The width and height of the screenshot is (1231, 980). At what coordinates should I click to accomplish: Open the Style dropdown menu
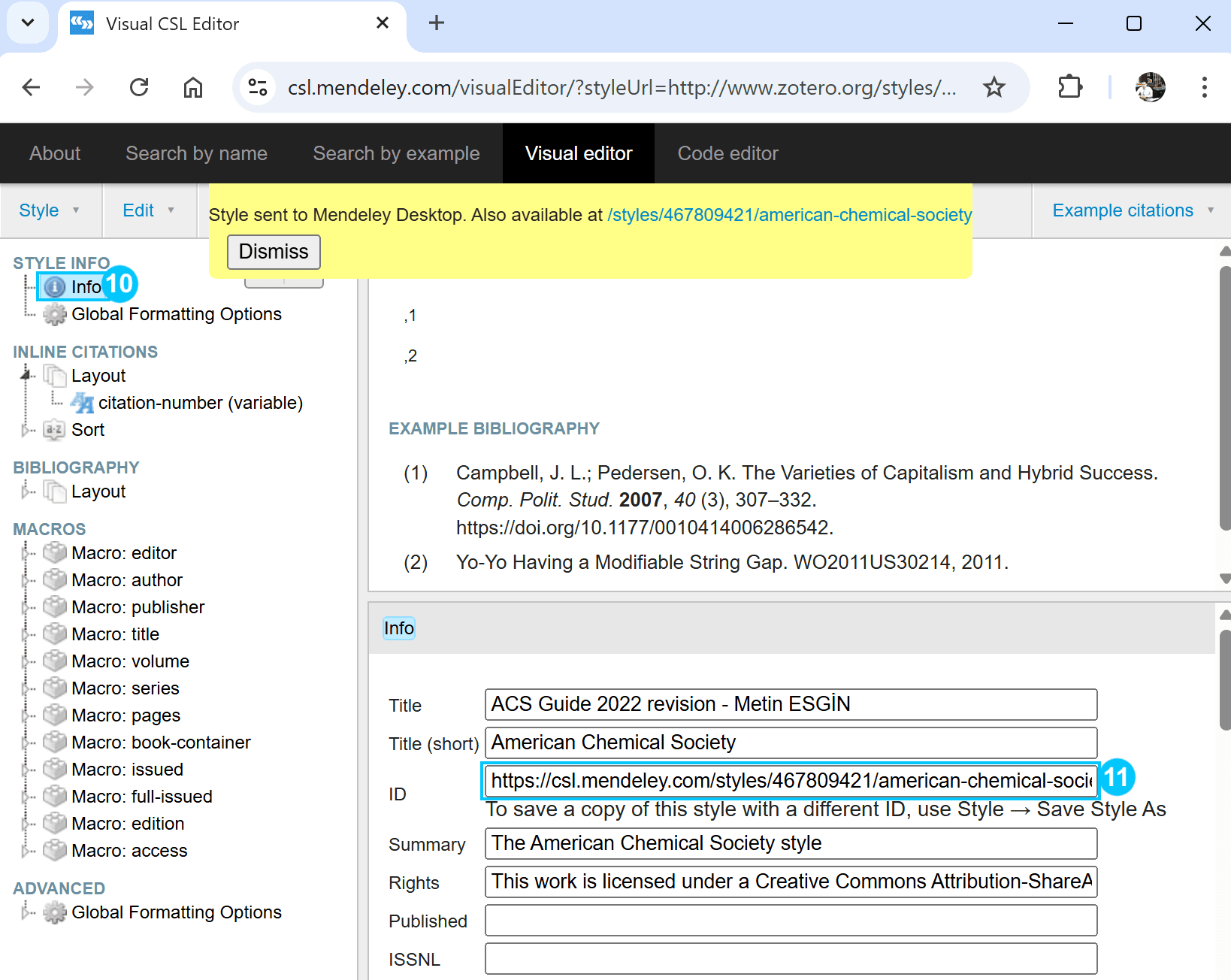[x=50, y=210]
